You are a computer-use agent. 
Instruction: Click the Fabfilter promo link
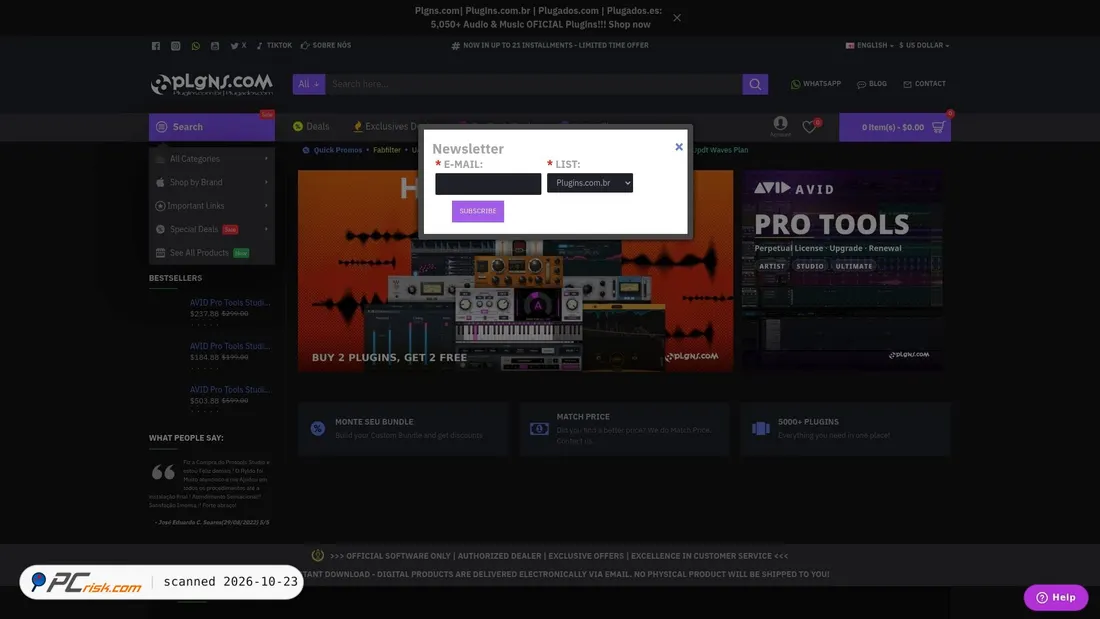[x=387, y=150]
